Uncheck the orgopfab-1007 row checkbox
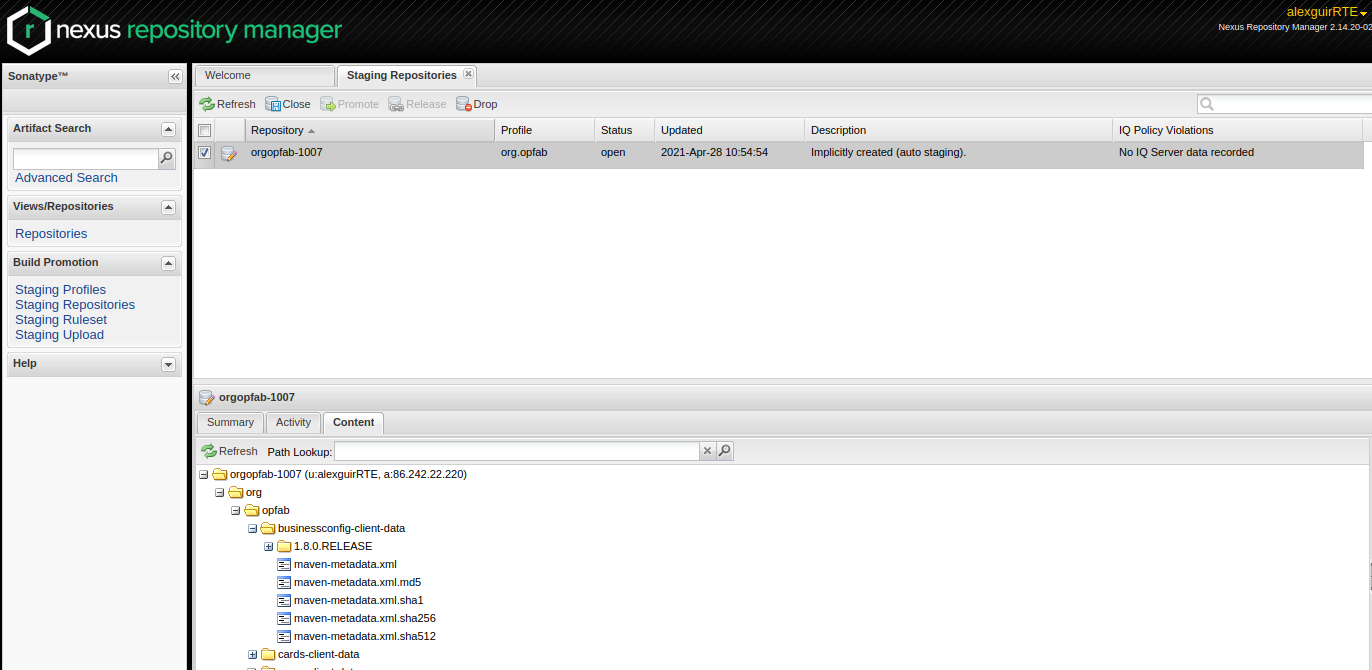 point(204,153)
